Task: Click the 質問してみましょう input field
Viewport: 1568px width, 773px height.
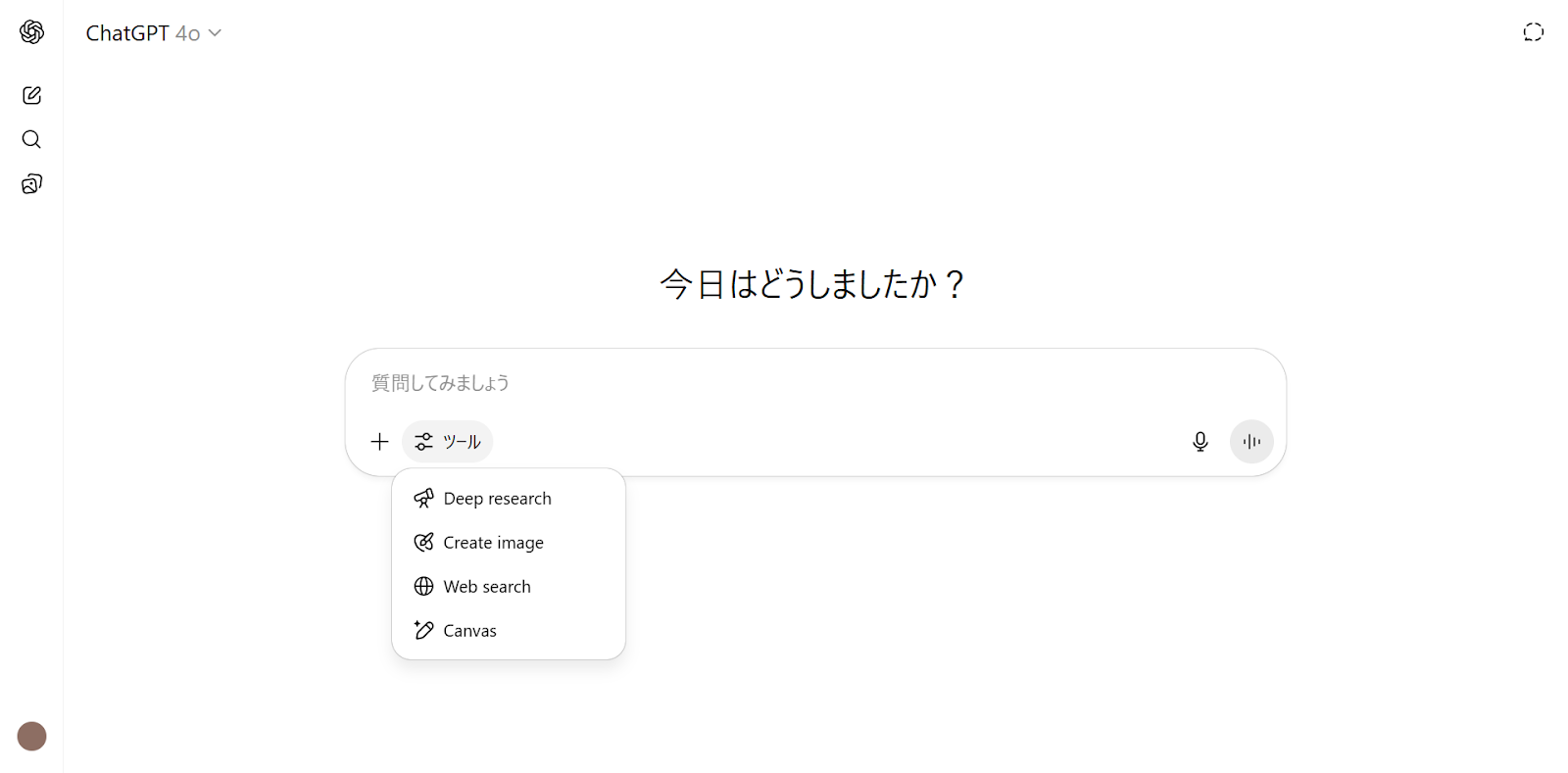Action: click(x=686, y=383)
